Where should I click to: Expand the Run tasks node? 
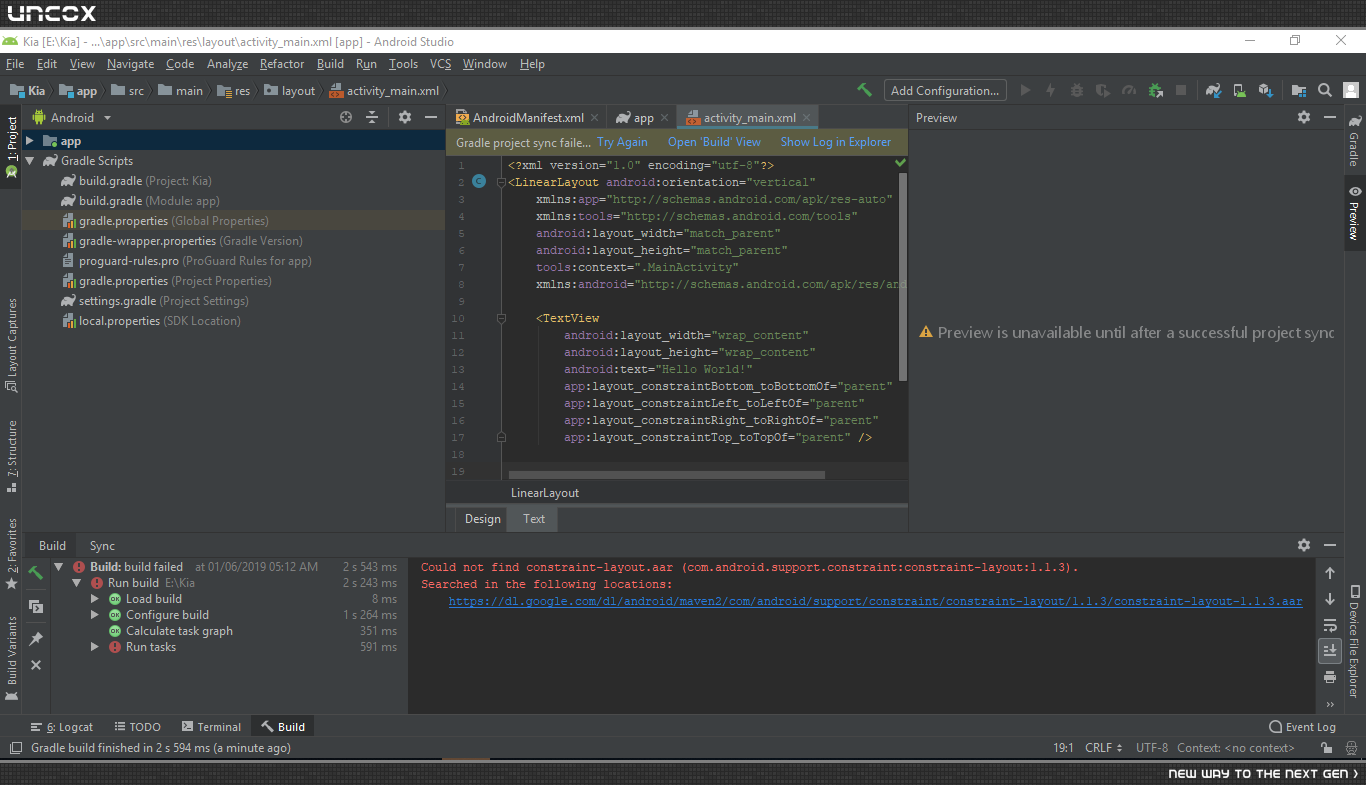coord(95,647)
